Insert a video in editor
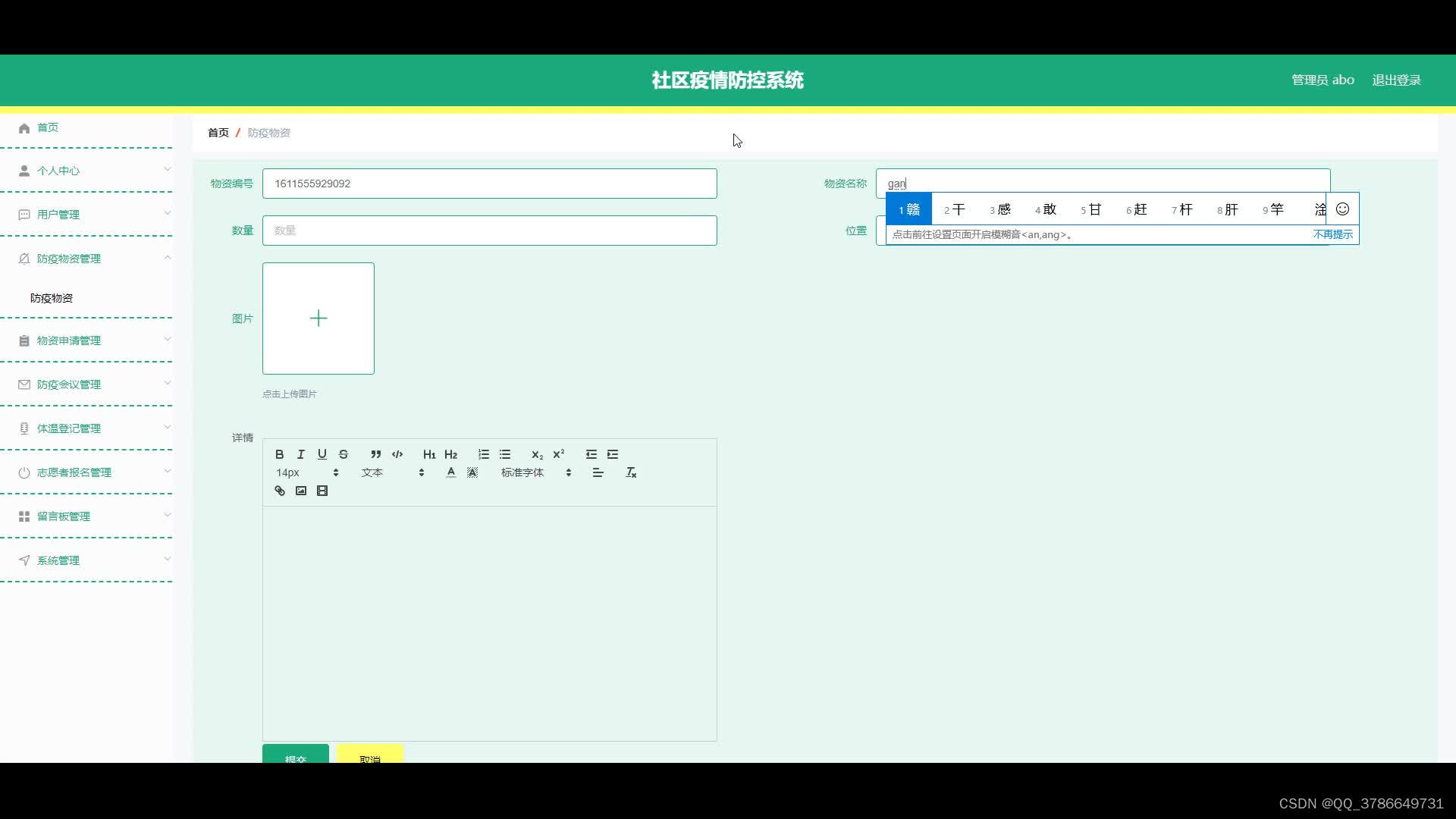 click(322, 491)
